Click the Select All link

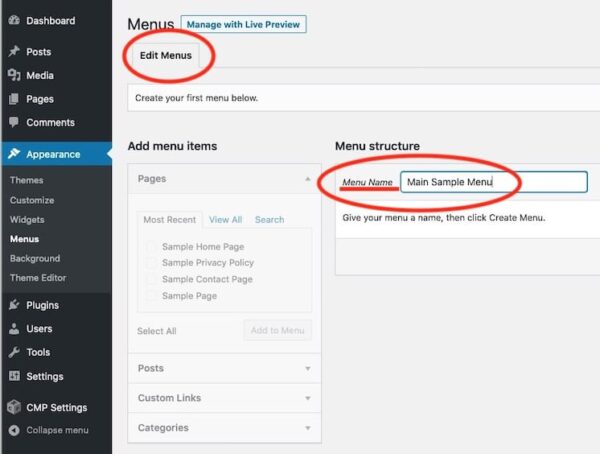(157, 331)
